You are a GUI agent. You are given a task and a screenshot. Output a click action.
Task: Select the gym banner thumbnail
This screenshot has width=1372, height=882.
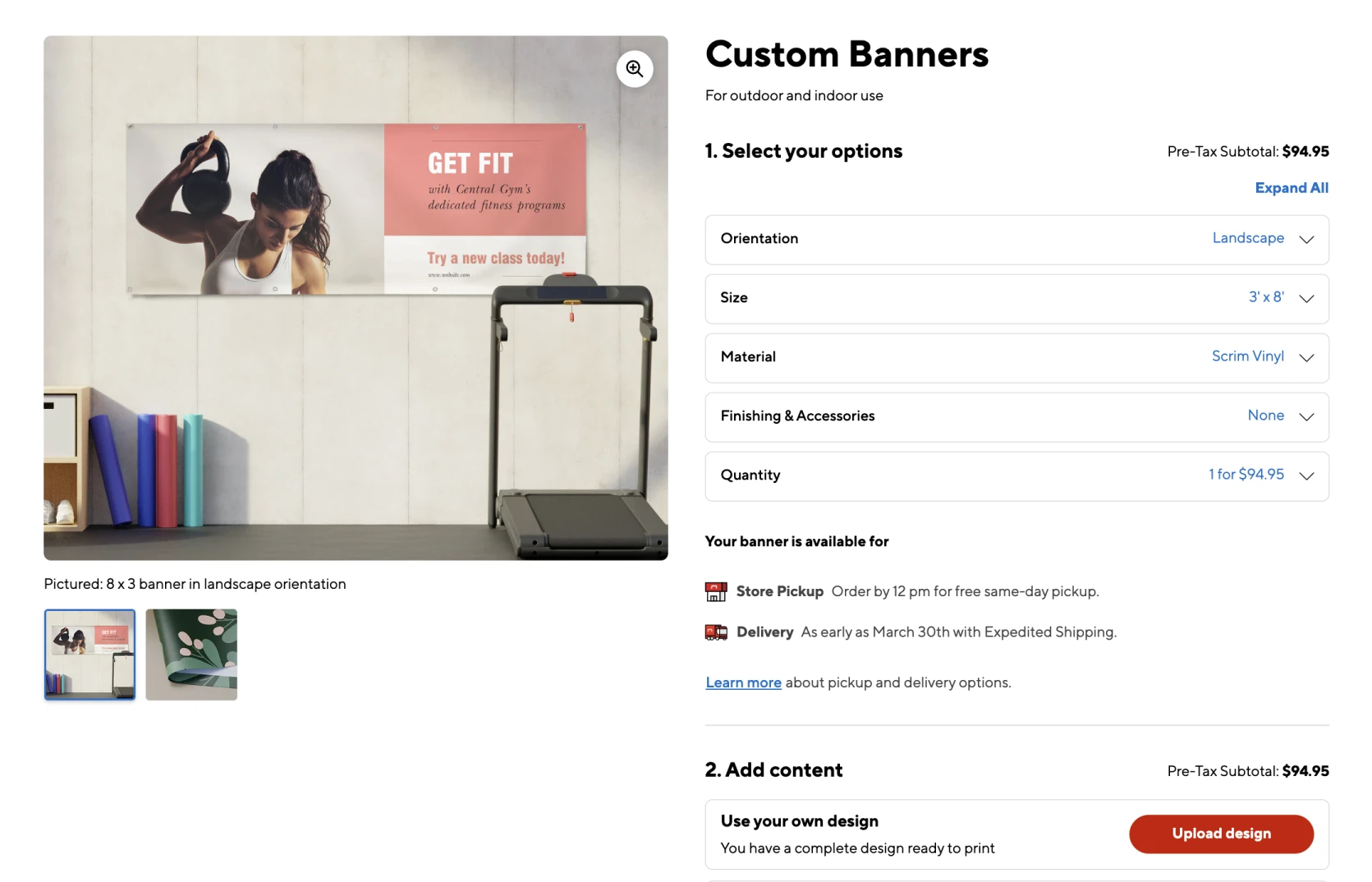[89, 654]
